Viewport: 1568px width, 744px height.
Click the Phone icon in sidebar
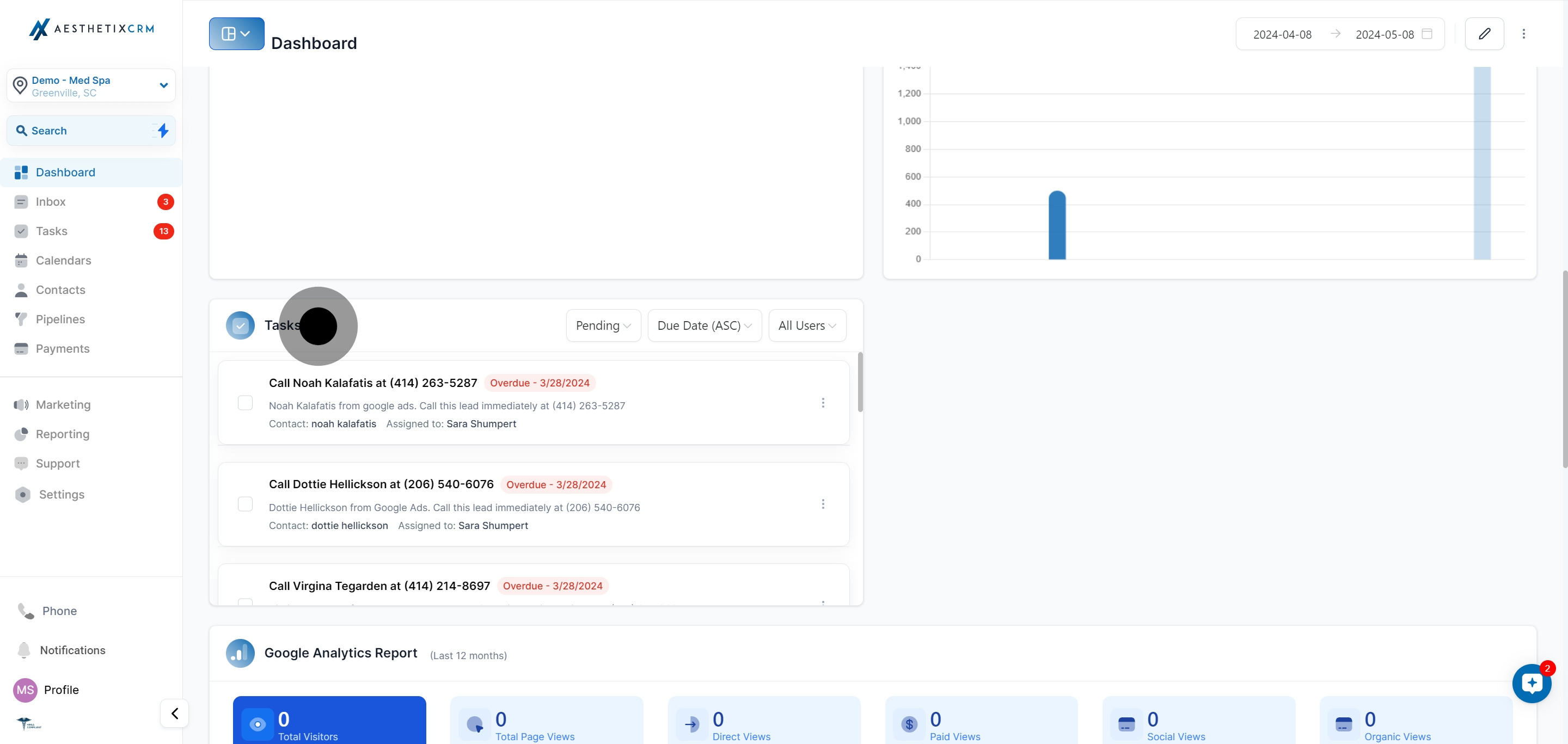[26, 611]
